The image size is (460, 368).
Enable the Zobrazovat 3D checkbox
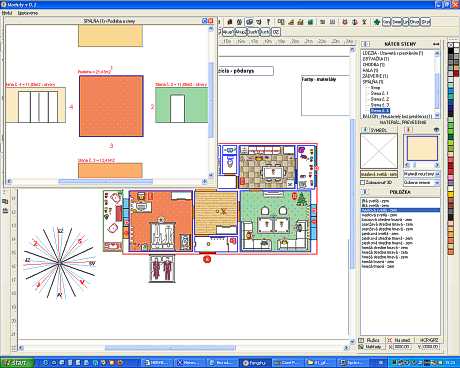point(363,182)
